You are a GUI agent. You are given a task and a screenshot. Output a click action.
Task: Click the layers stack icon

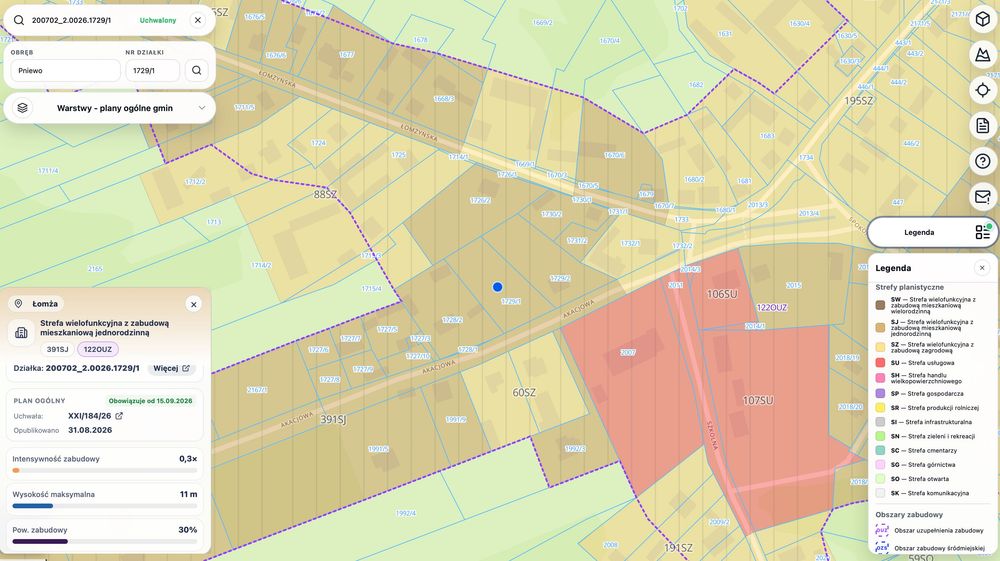22,108
